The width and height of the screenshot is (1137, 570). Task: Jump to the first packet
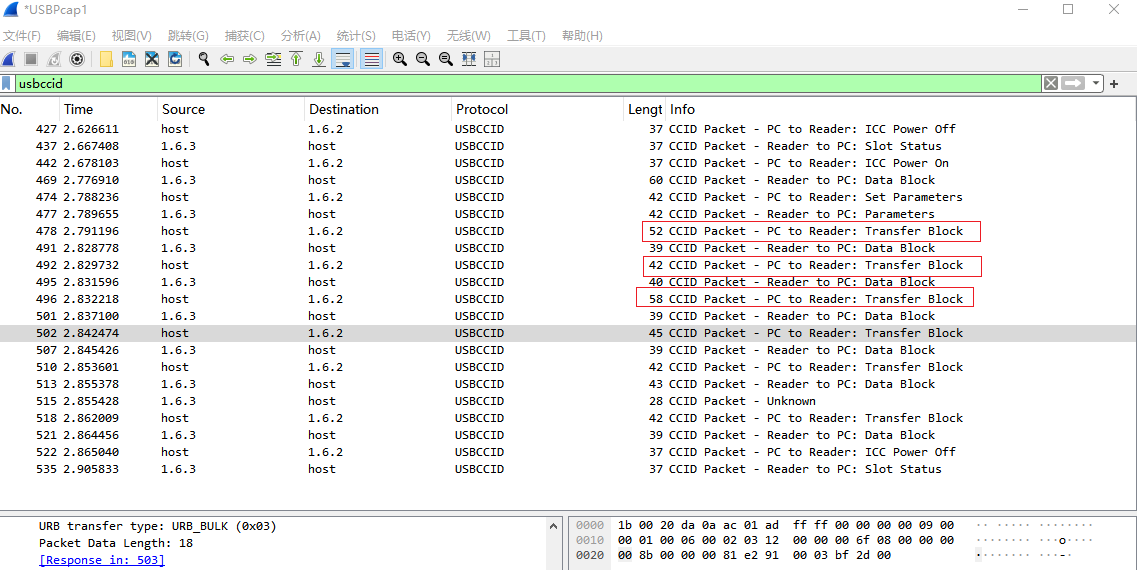[x=296, y=59]
